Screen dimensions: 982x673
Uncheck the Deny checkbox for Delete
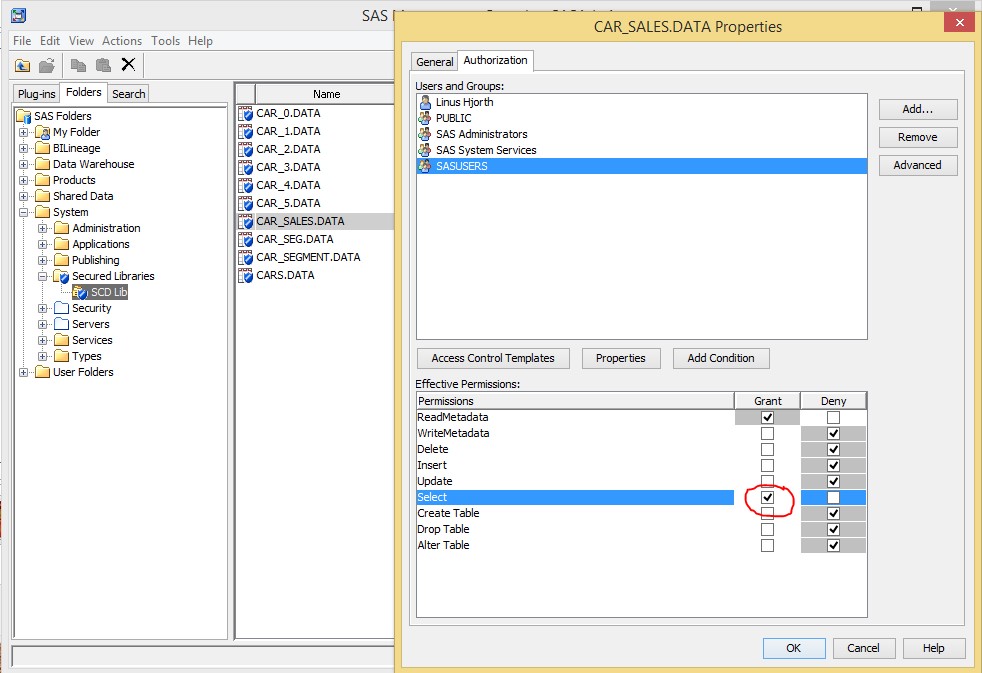point(833,450)
